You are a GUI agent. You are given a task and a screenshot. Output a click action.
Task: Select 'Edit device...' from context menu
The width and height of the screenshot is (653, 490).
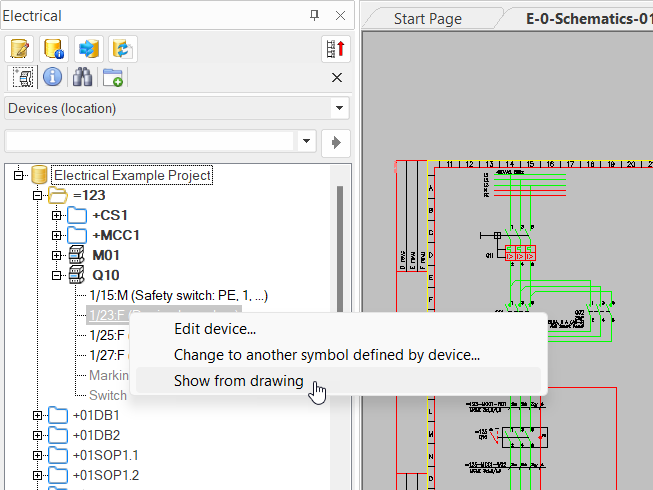215,328
